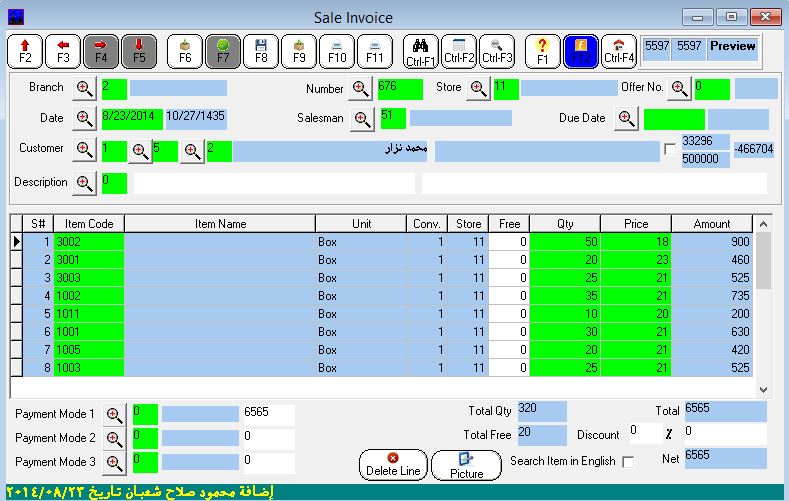Click the F3 left arrow toolbar button

pos(63,50)
